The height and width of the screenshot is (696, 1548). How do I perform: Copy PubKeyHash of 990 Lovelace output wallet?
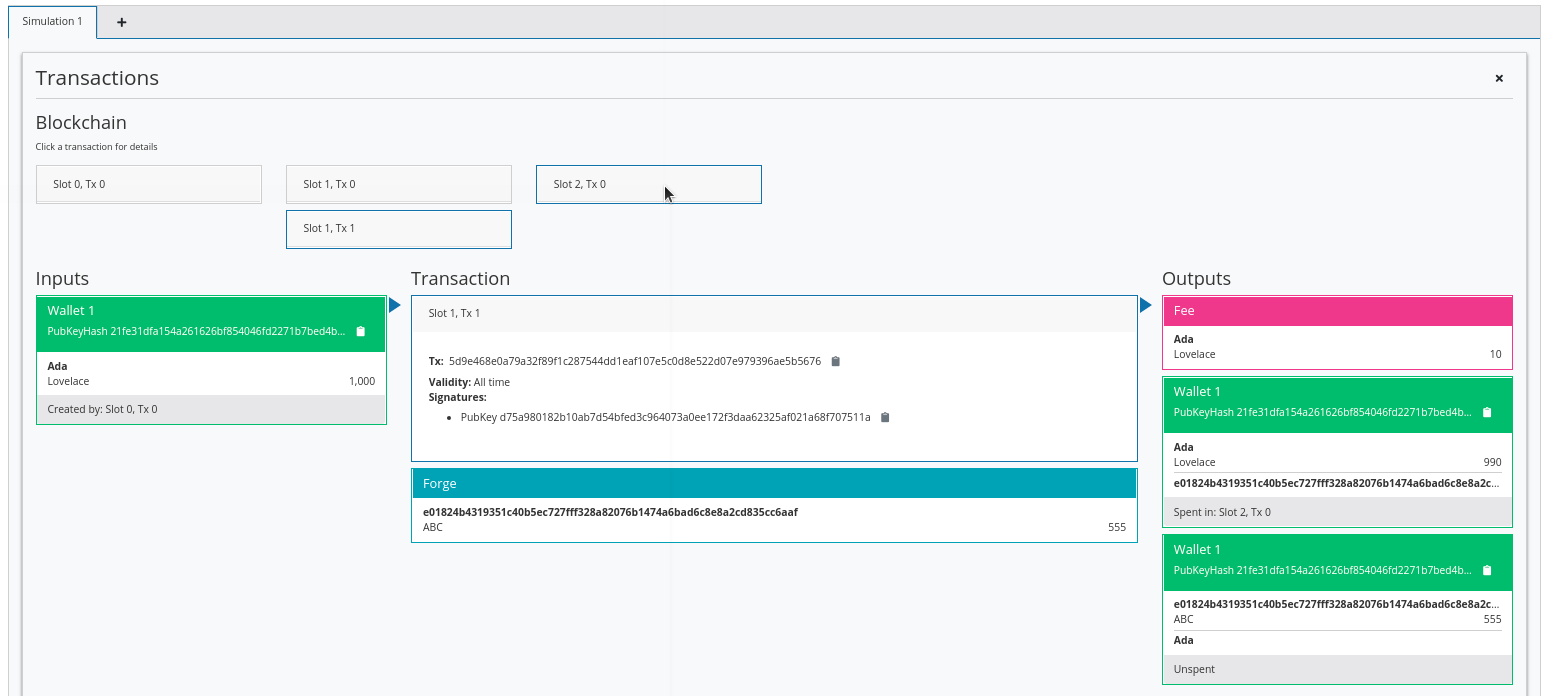(1487, 412)
